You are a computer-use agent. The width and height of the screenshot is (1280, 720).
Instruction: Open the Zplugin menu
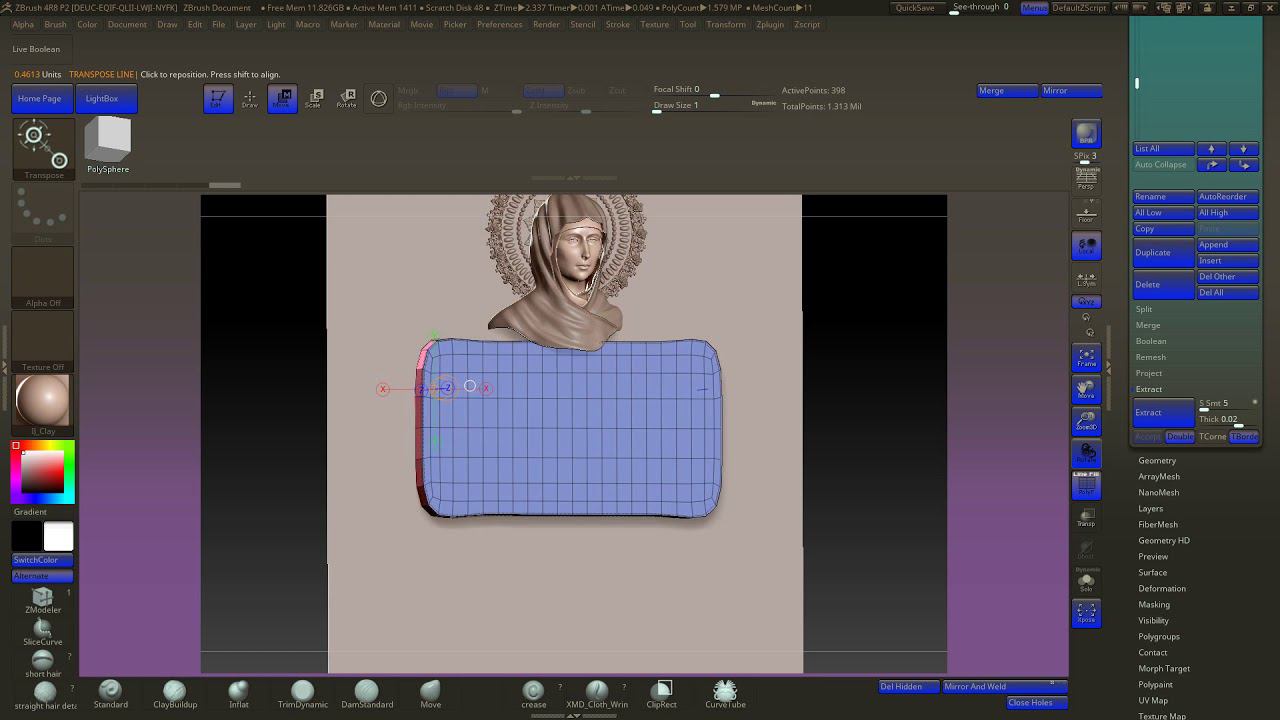point(770,24)
